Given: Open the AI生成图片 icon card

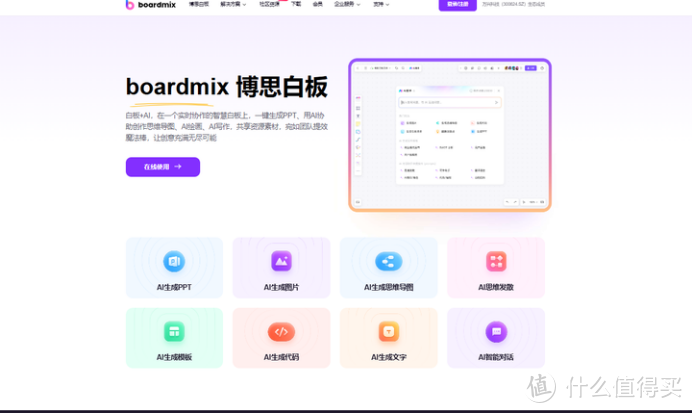Looking at the screenshot, I should click(281, 268).
